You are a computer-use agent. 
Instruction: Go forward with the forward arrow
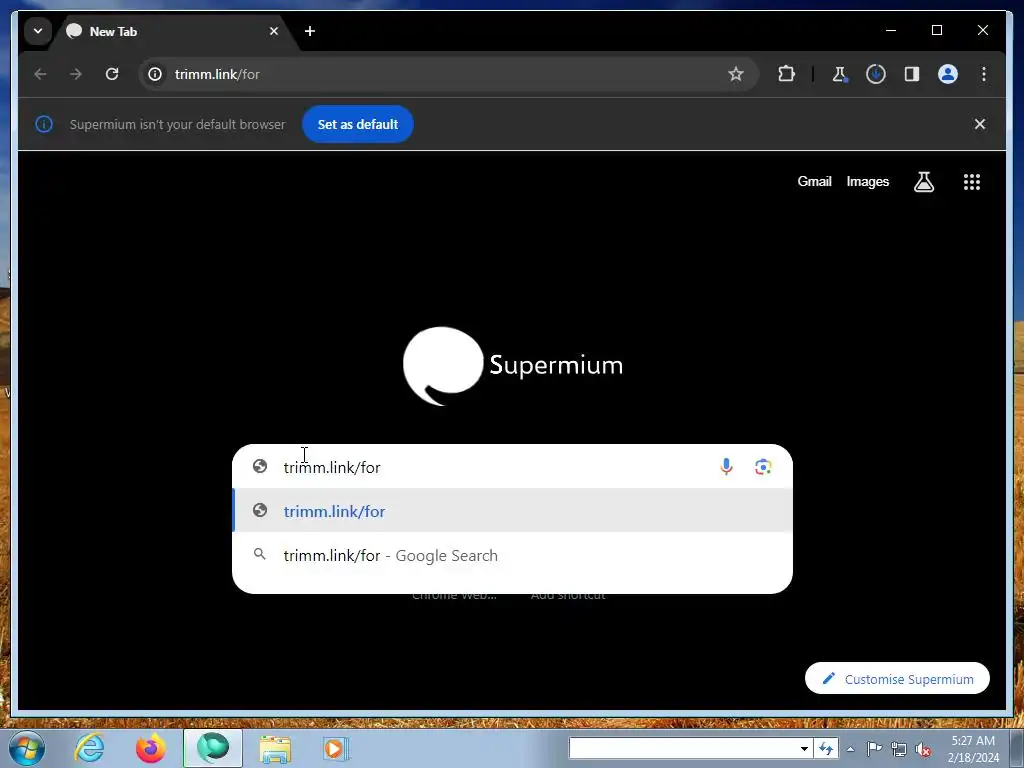tap(76, 74)
